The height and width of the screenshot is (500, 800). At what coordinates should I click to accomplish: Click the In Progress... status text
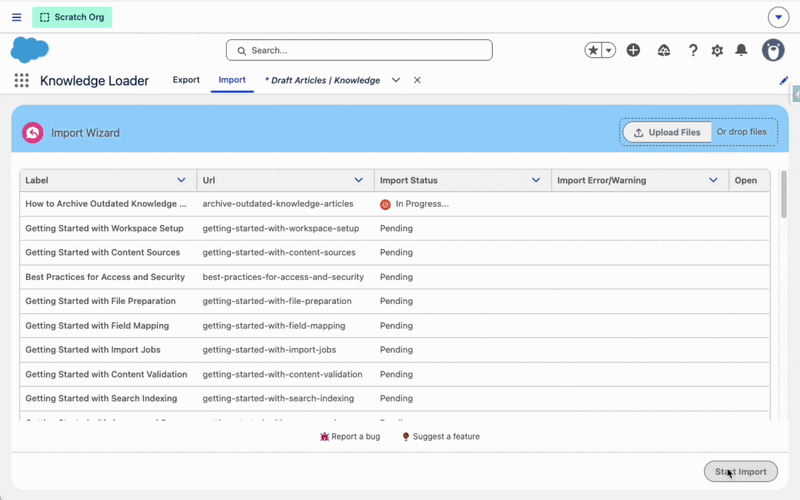(422, 204)
